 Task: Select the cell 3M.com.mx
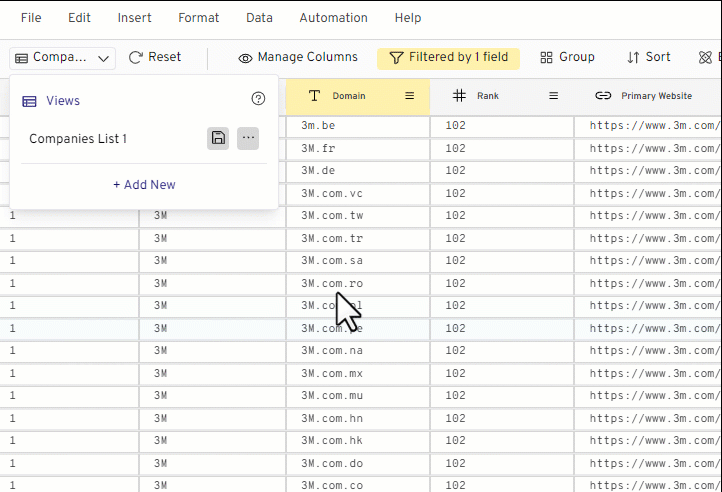358,374
